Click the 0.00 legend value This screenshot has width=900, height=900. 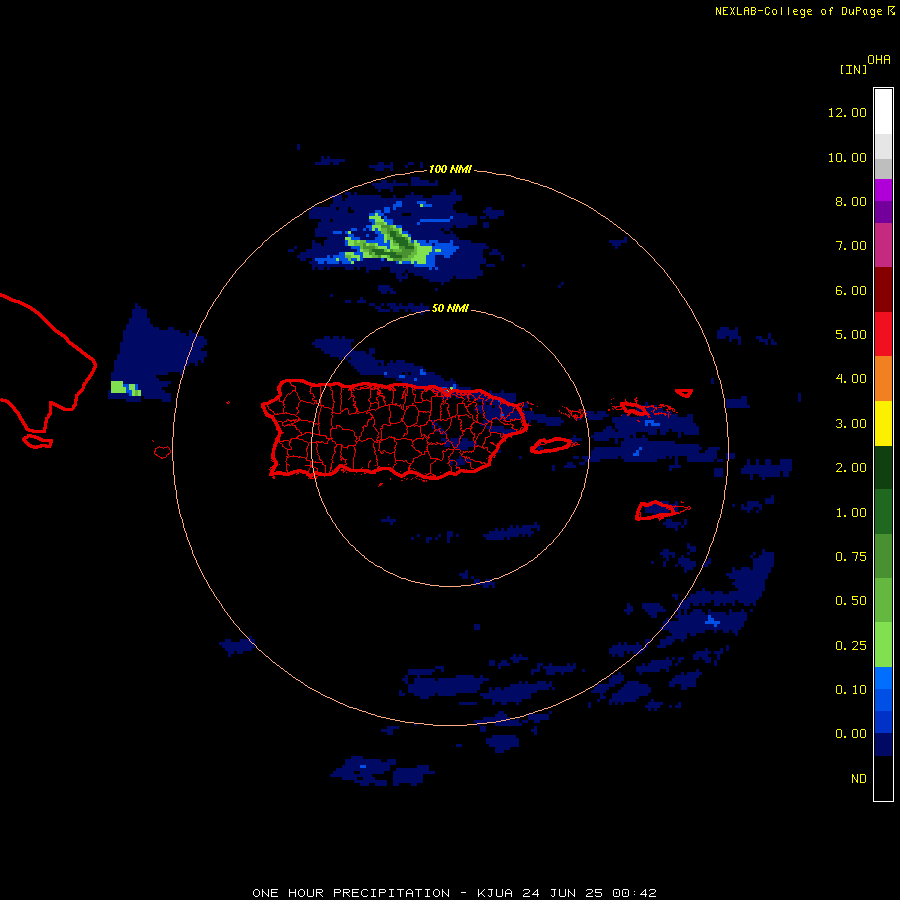[850, 734]
